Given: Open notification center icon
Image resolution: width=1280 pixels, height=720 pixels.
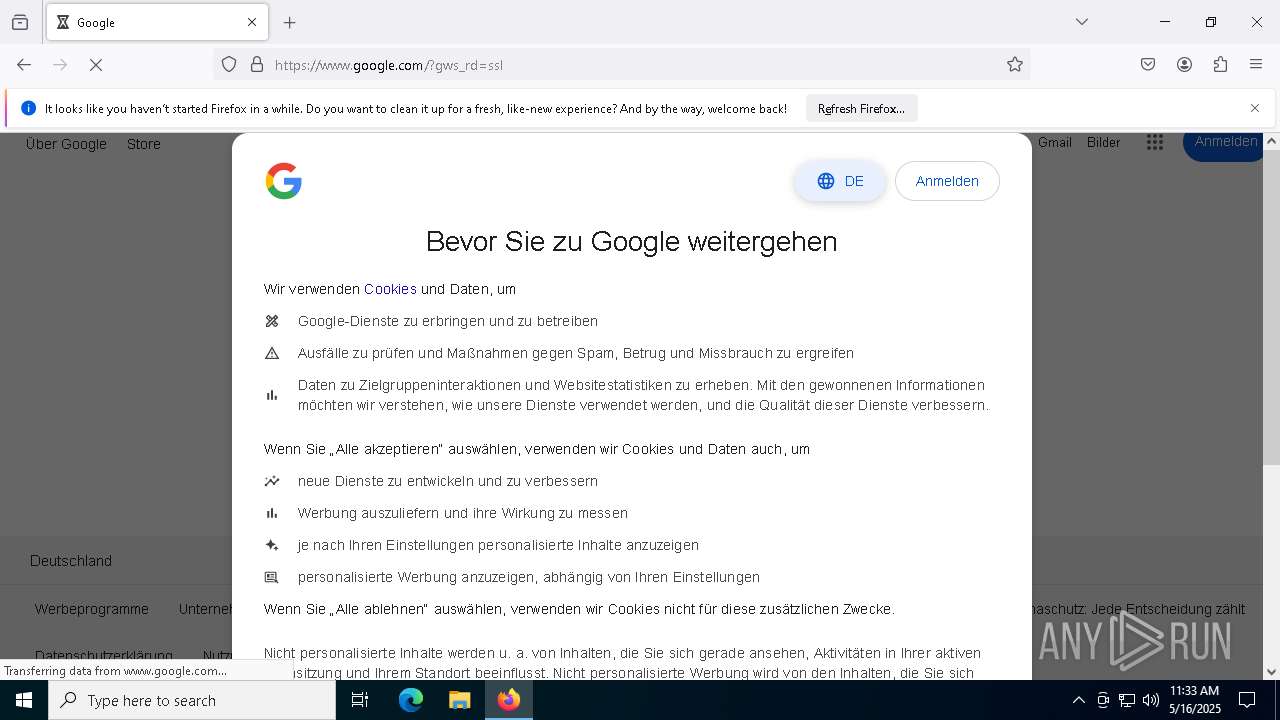Looking at the screenshot, I should coord(1247,700).
